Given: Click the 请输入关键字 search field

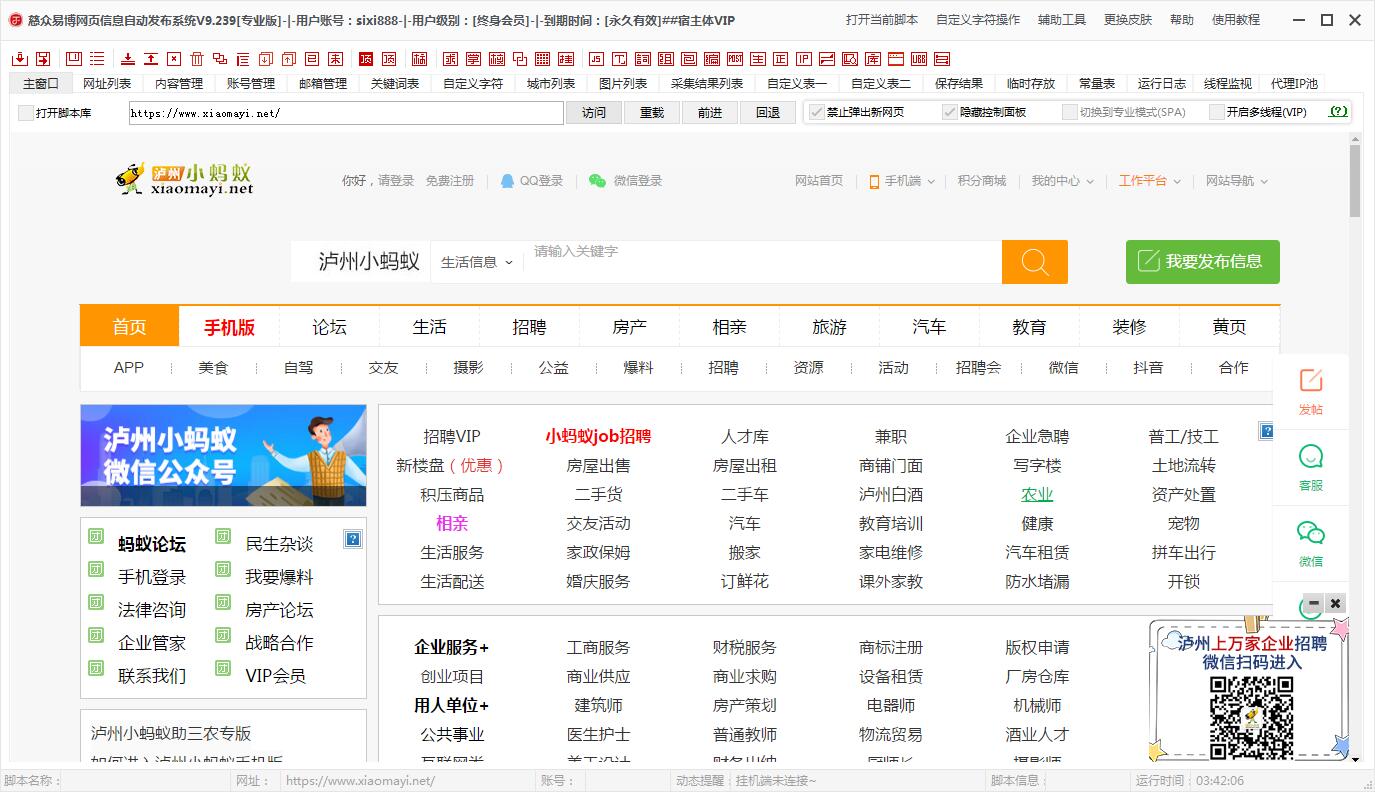Looking at the screenshot, I should [765, 262].
